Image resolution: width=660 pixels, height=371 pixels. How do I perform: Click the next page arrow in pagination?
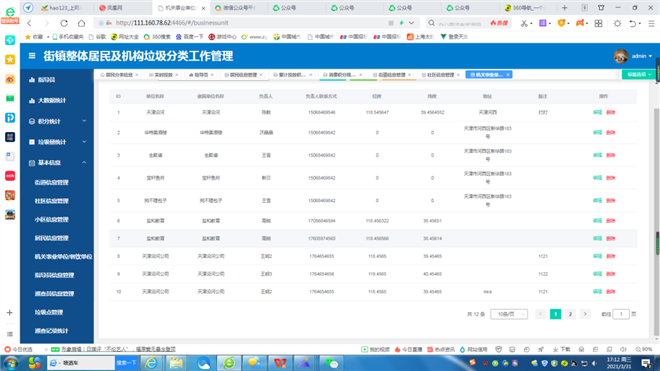pyautogui.click(x=585, y=314)
